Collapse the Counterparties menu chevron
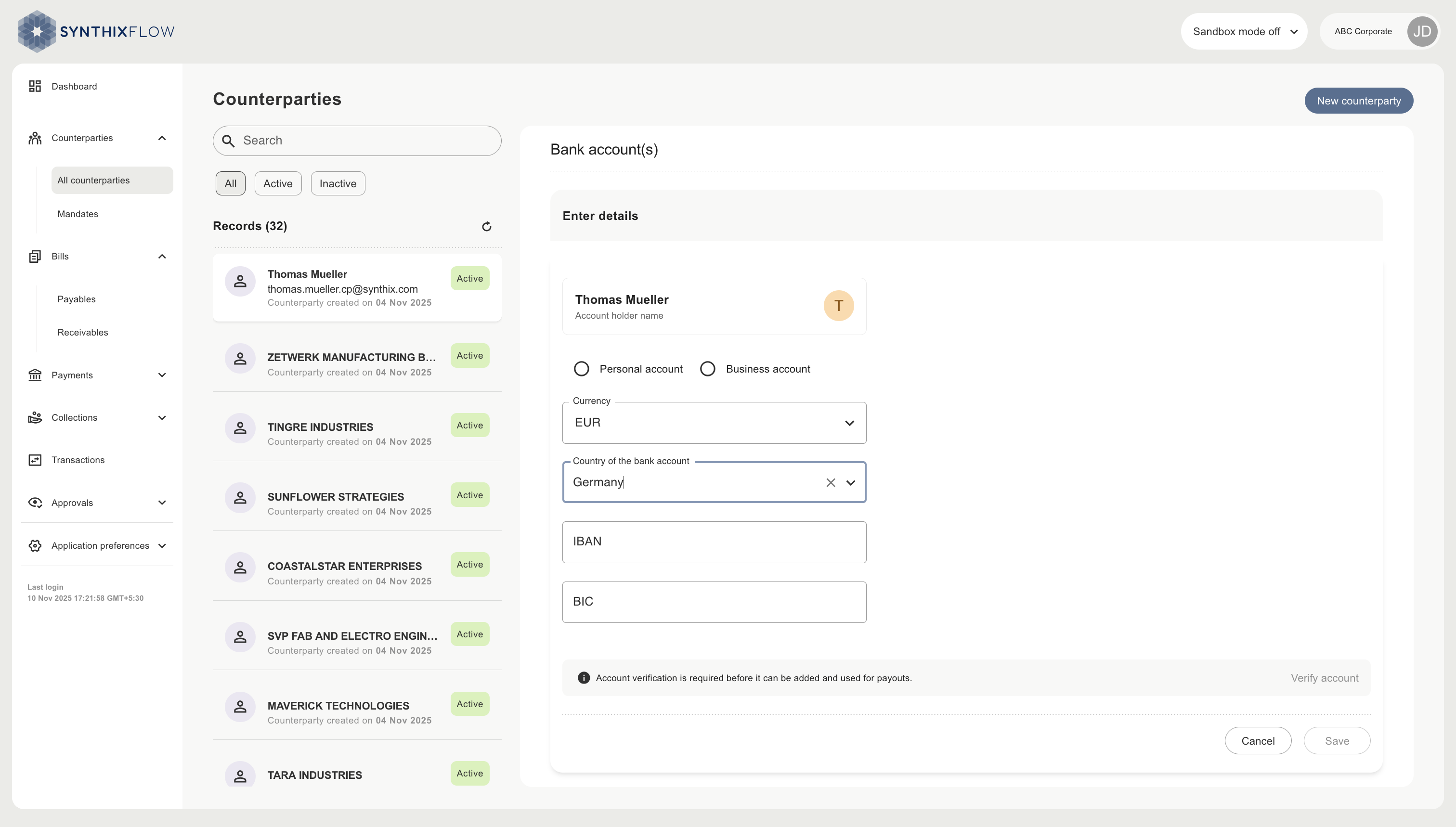This screenshot has width=1456, height=827. tap(162, 138)
